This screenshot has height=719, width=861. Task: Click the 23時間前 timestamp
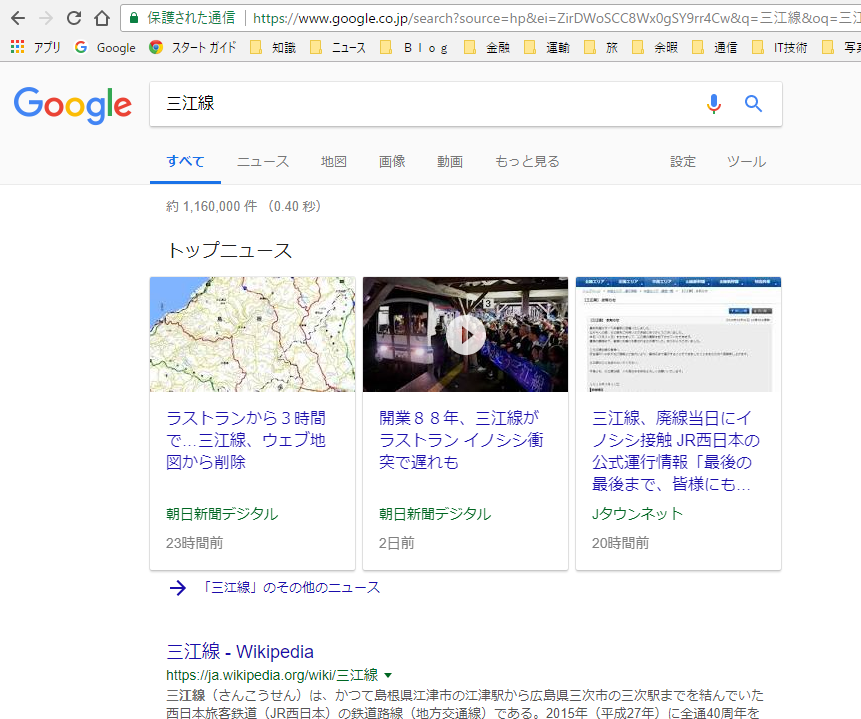(x=194, y=543)
